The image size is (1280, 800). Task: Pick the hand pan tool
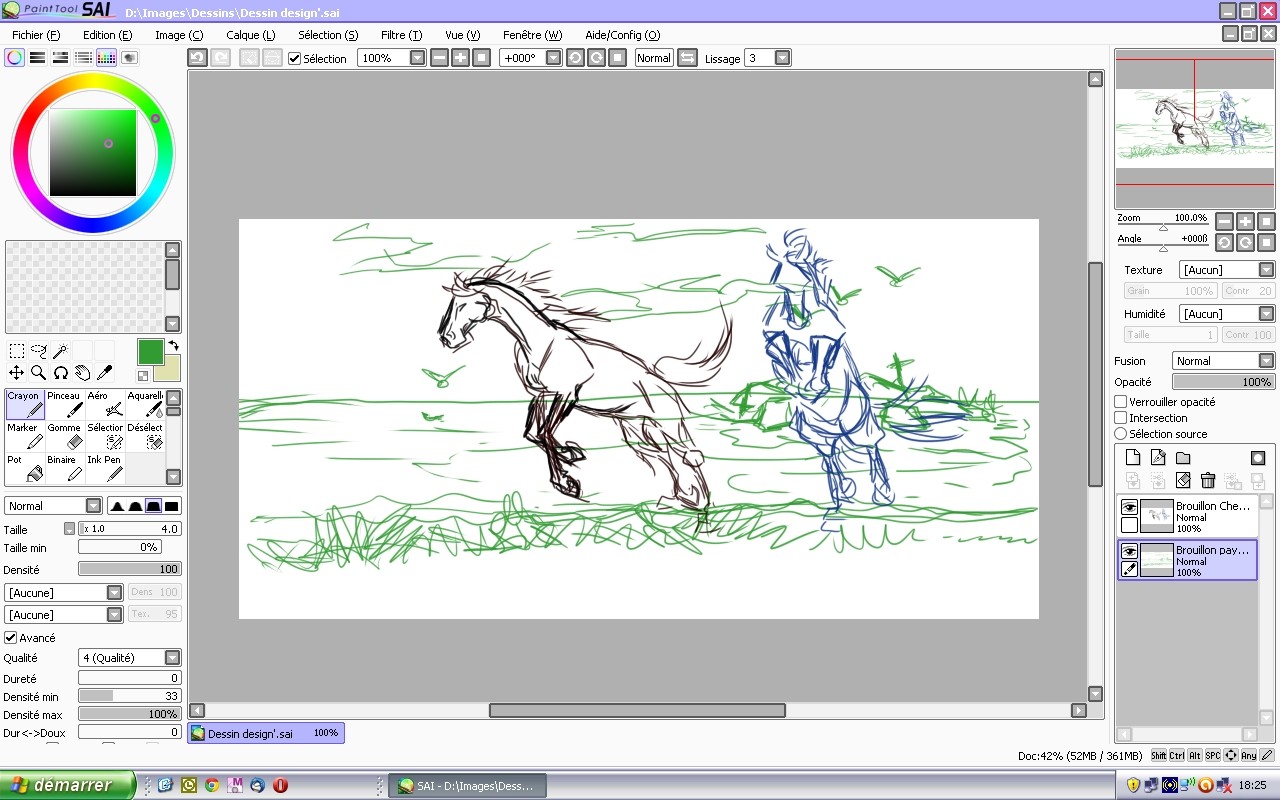(82, 373)
